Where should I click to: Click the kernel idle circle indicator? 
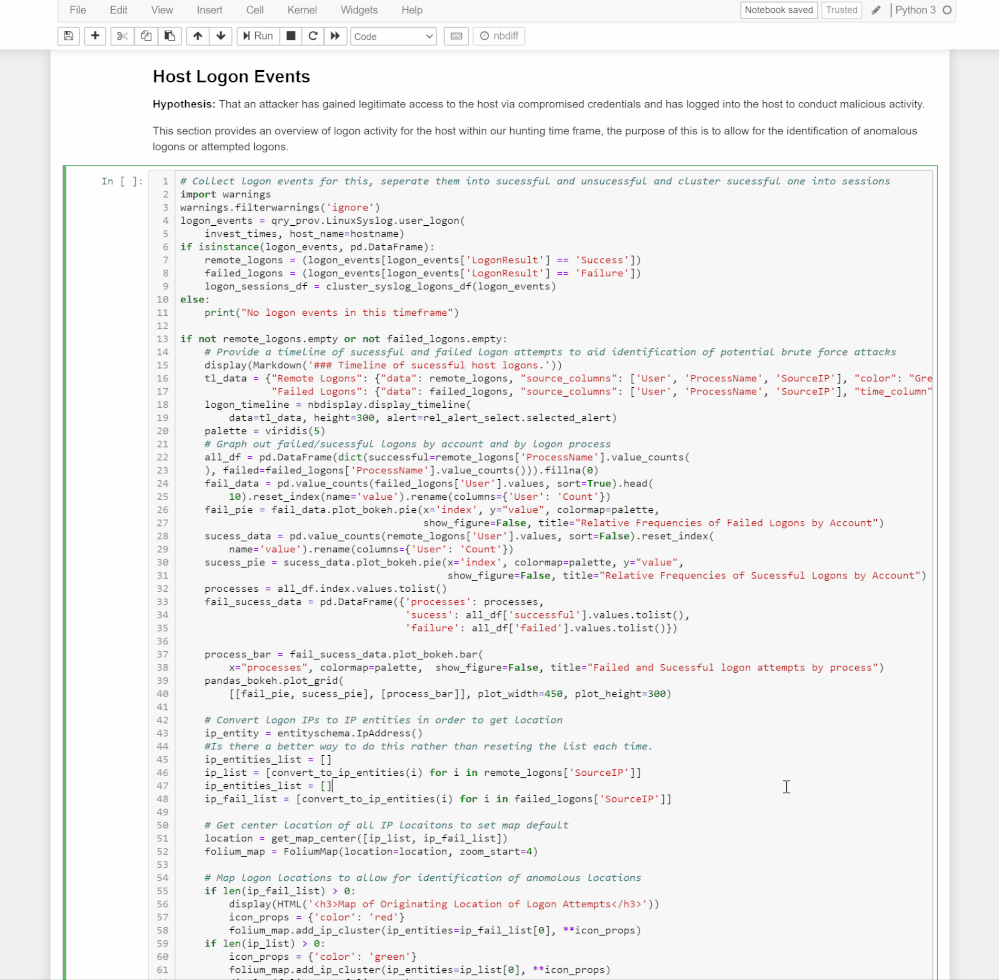(x=947, y=10)
